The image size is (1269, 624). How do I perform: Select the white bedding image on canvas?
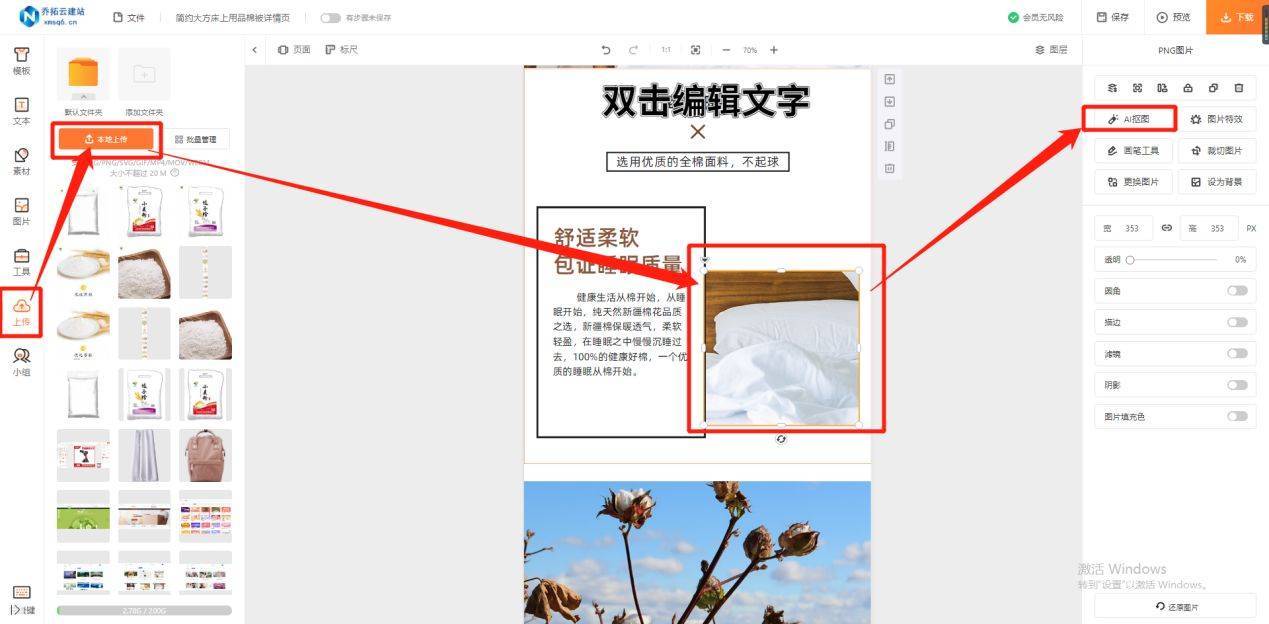pos(781,348)
